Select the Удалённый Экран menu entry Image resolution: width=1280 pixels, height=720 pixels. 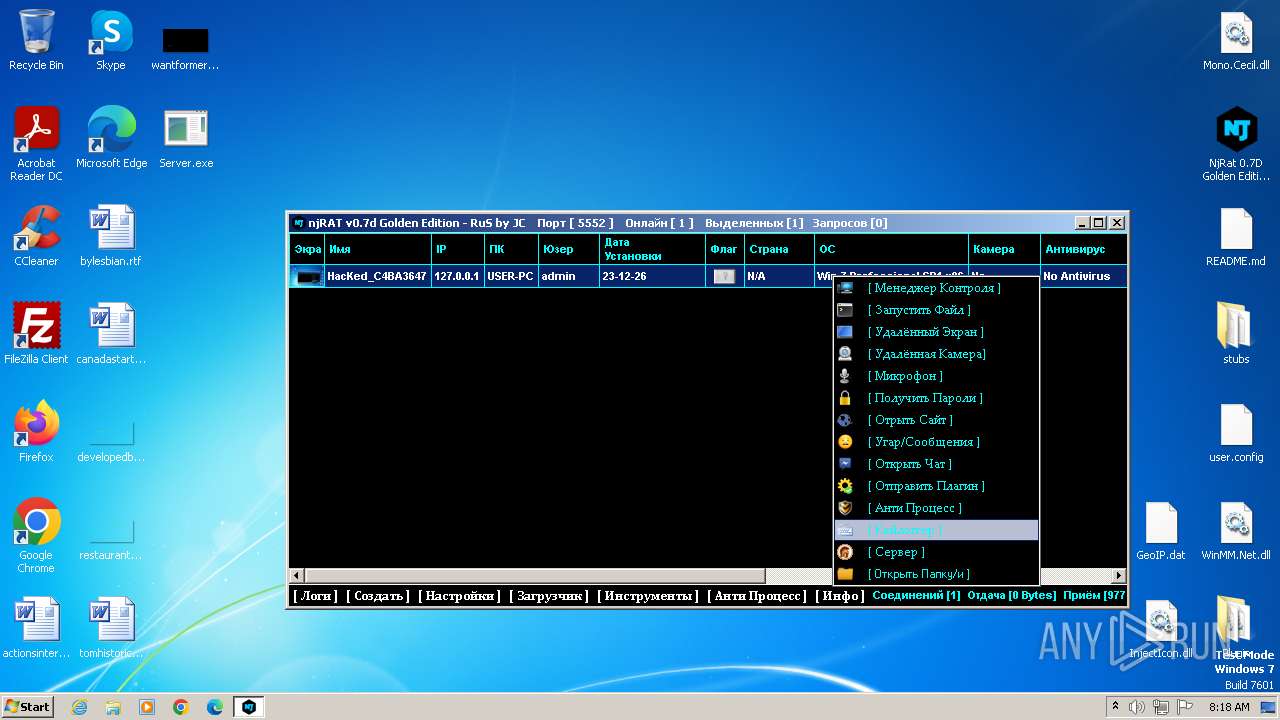coord(936,332)
